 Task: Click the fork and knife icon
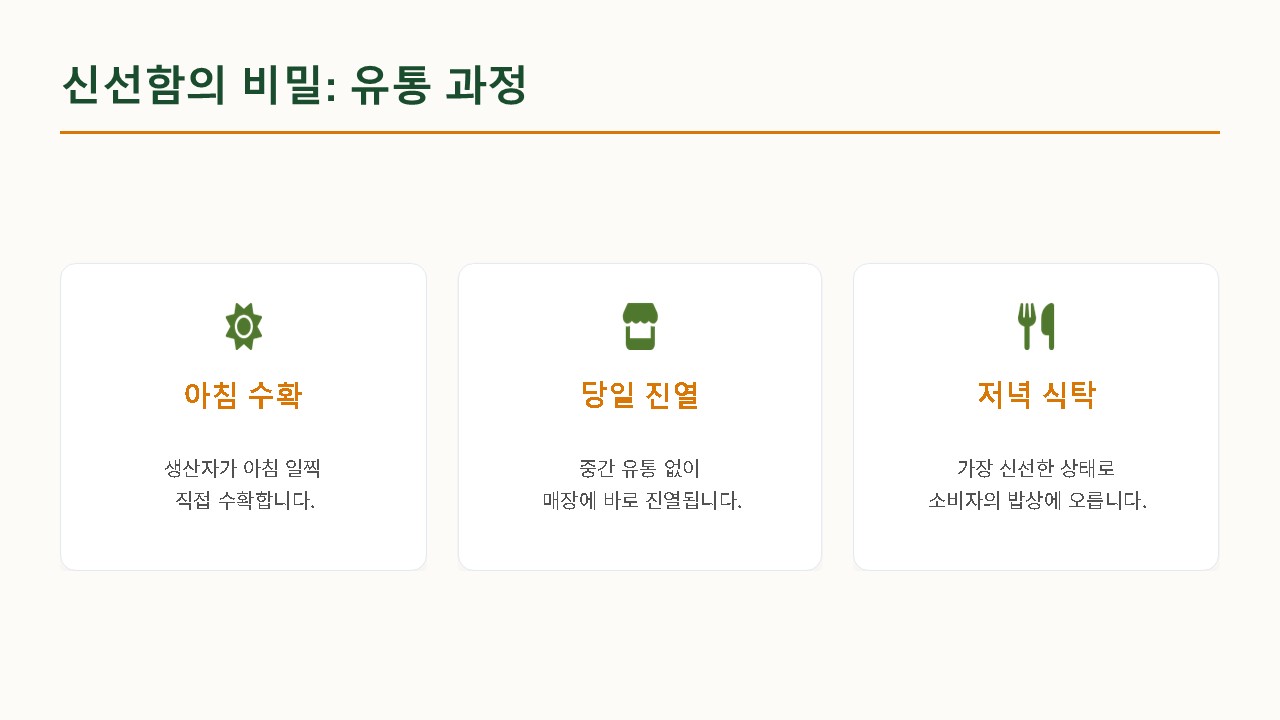(x=1036, y=326)
